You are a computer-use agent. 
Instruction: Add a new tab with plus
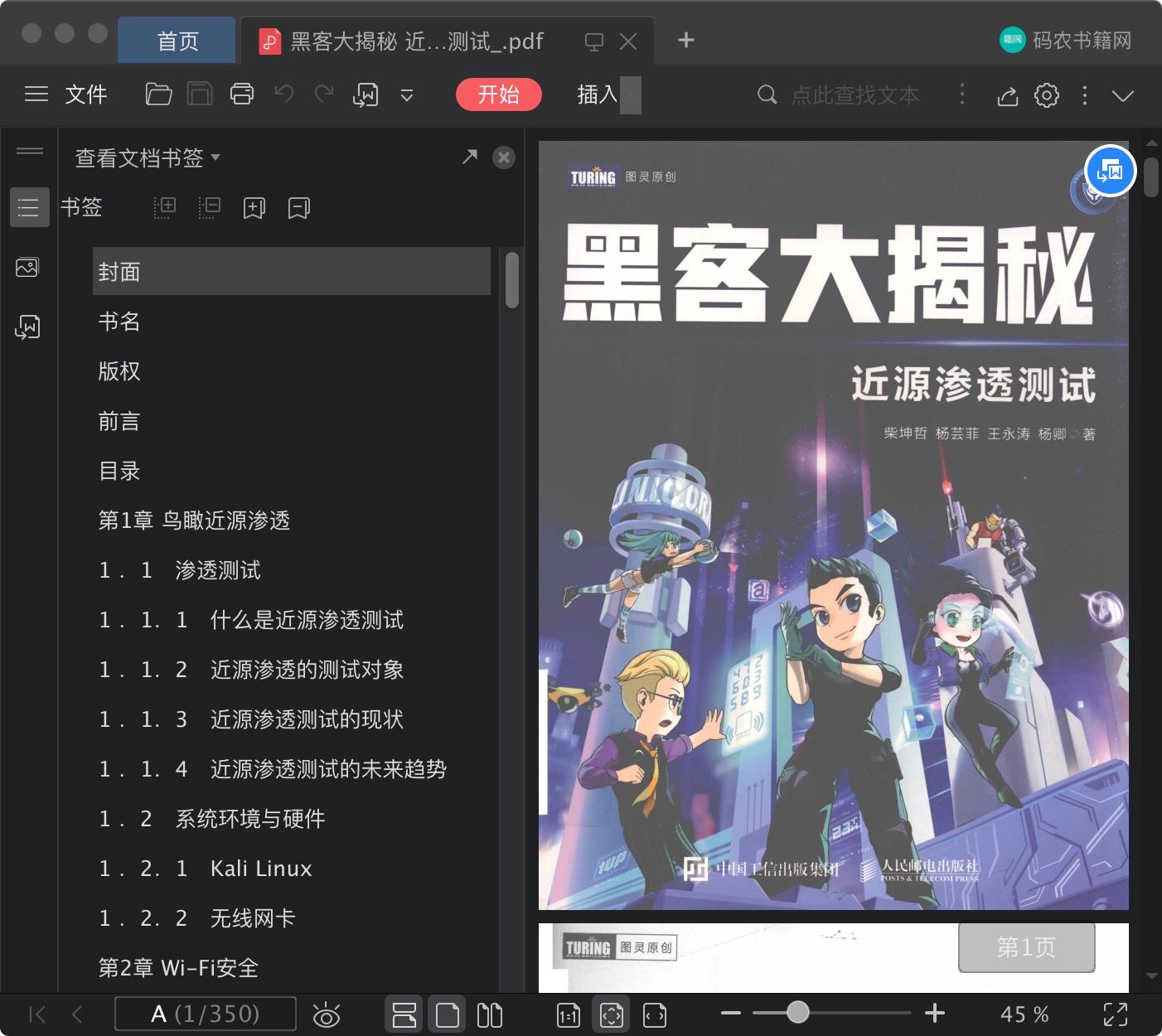point(686,40)
